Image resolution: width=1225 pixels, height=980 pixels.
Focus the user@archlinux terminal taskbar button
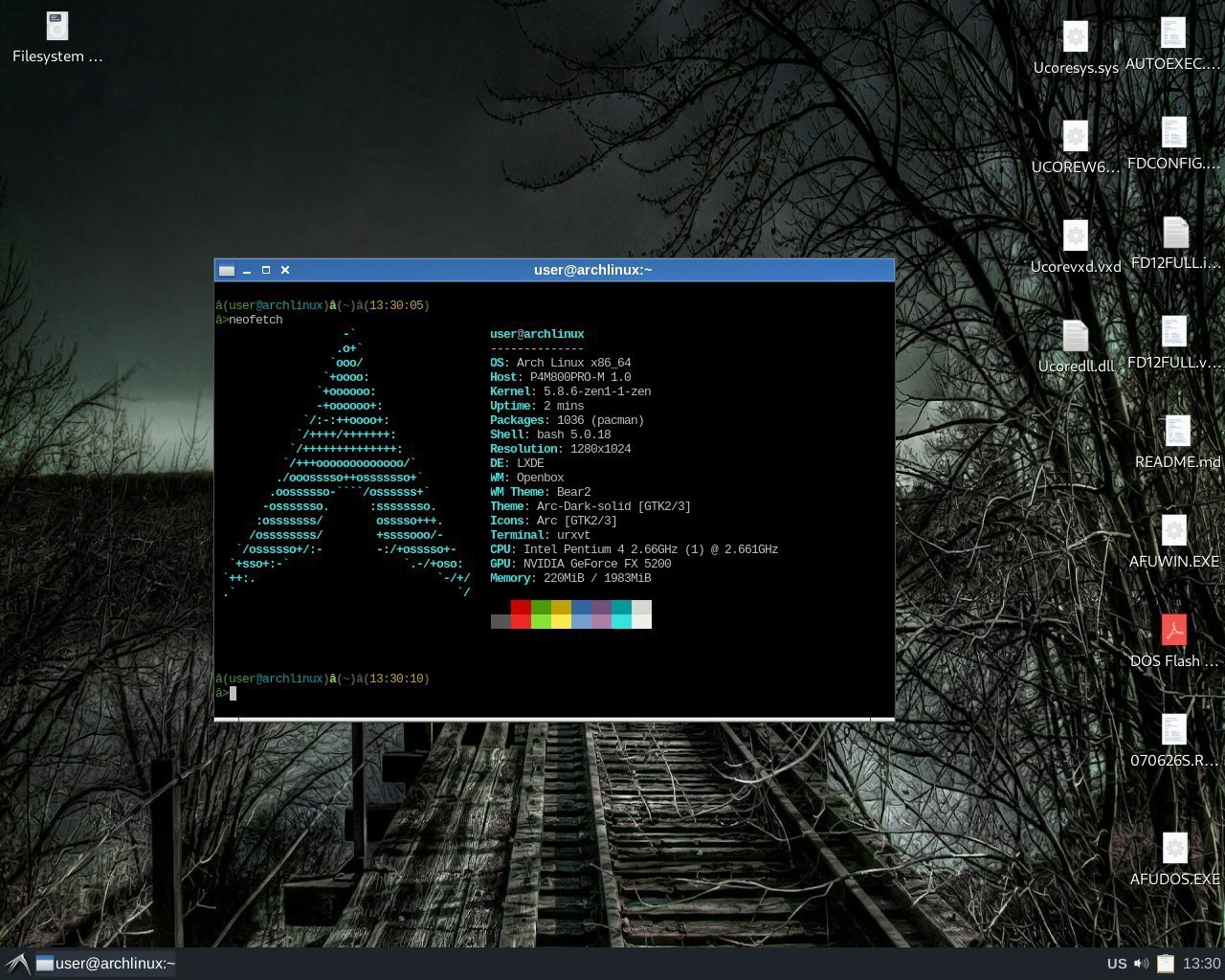pyautogui.click(x=105, y=964)
